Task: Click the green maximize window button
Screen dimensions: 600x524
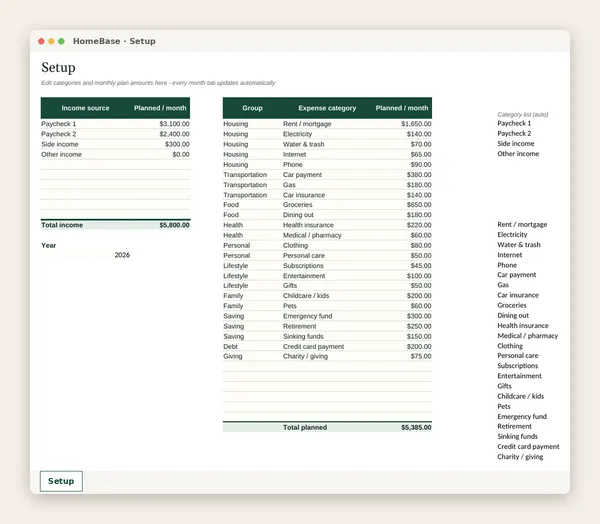Action: [x=61, y=41]
